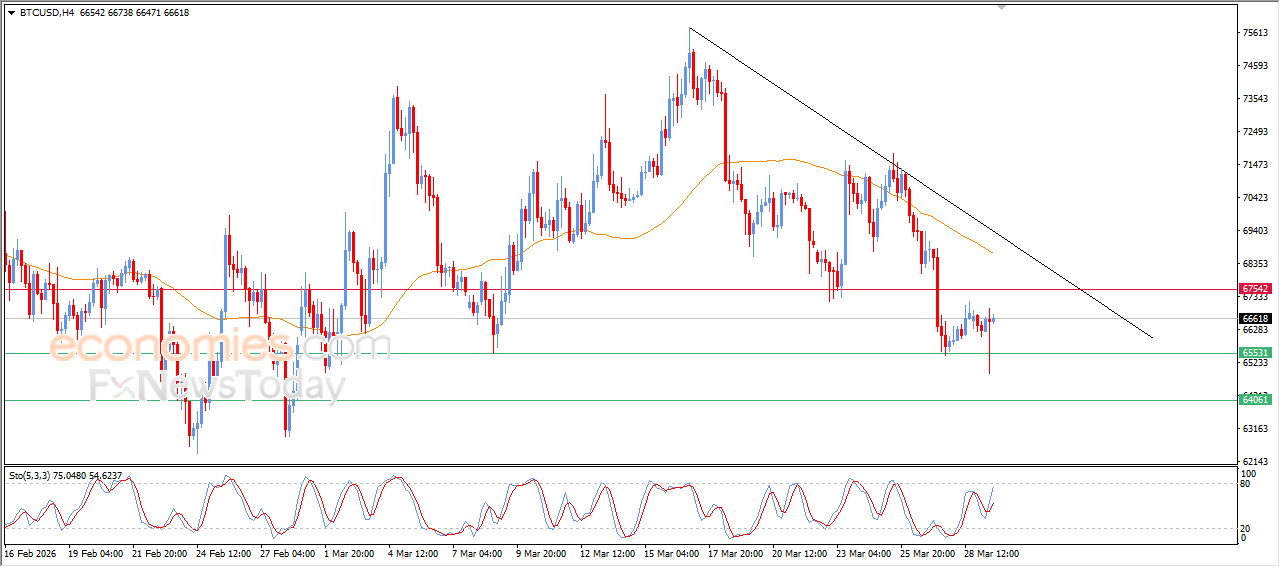Click the 28 Mar 12:00 time label
1280x567 pixels.
[991, 553]
